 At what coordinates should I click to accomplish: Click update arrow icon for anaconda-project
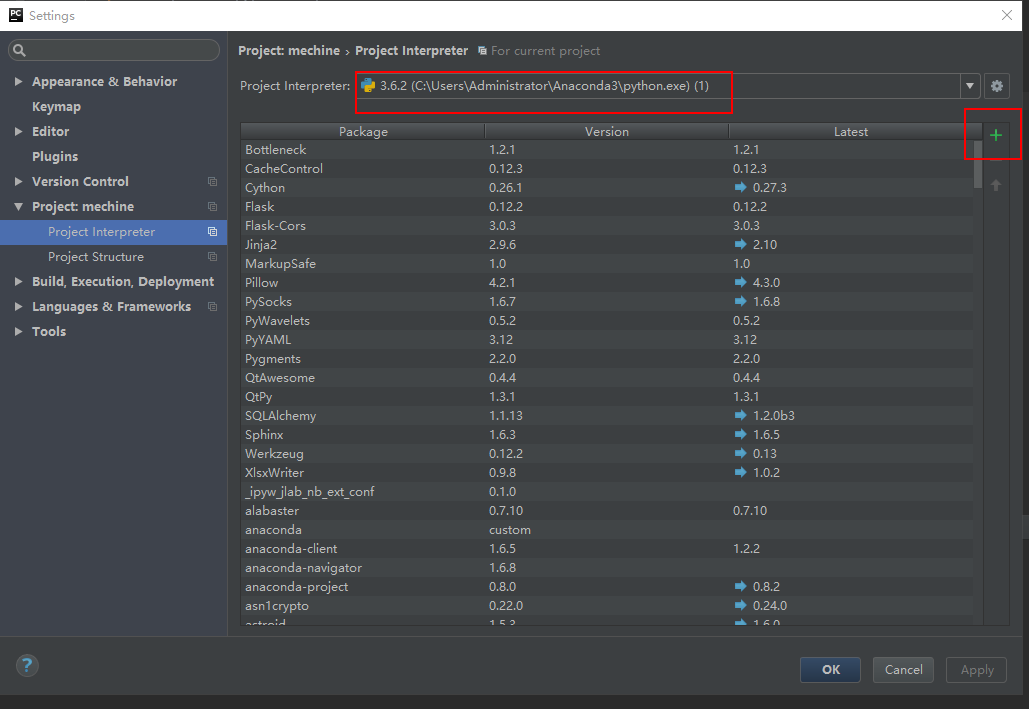[x=740, y=586]
